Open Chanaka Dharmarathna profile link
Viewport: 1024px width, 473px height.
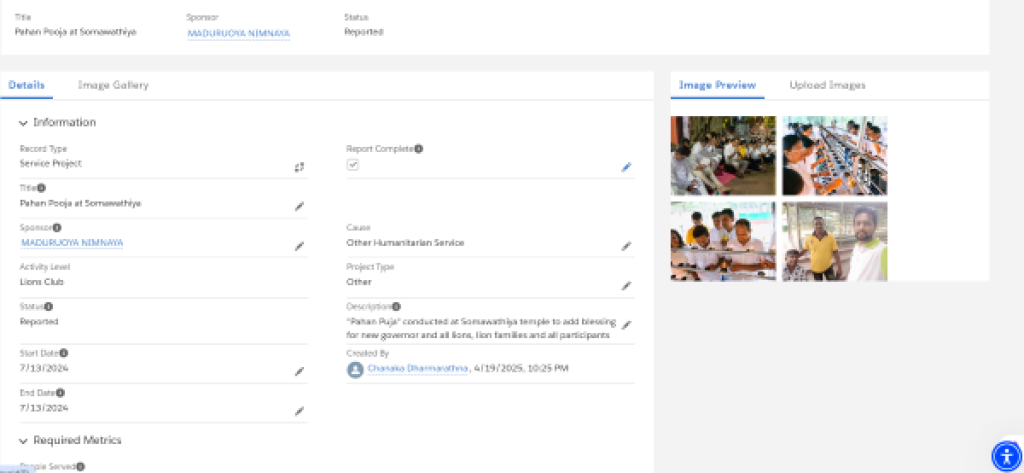pos(418,368)
